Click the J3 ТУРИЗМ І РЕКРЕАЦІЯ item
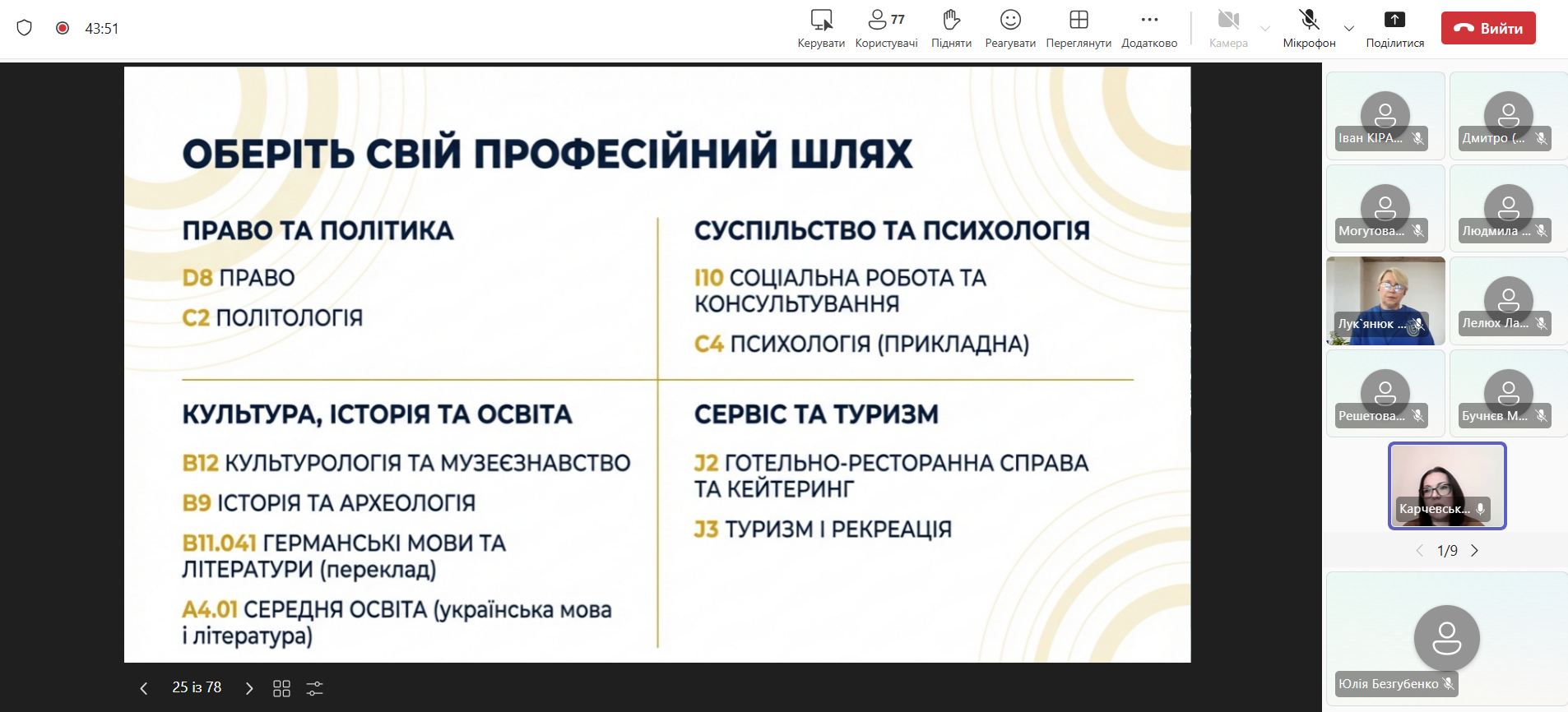 coord(823,529)
